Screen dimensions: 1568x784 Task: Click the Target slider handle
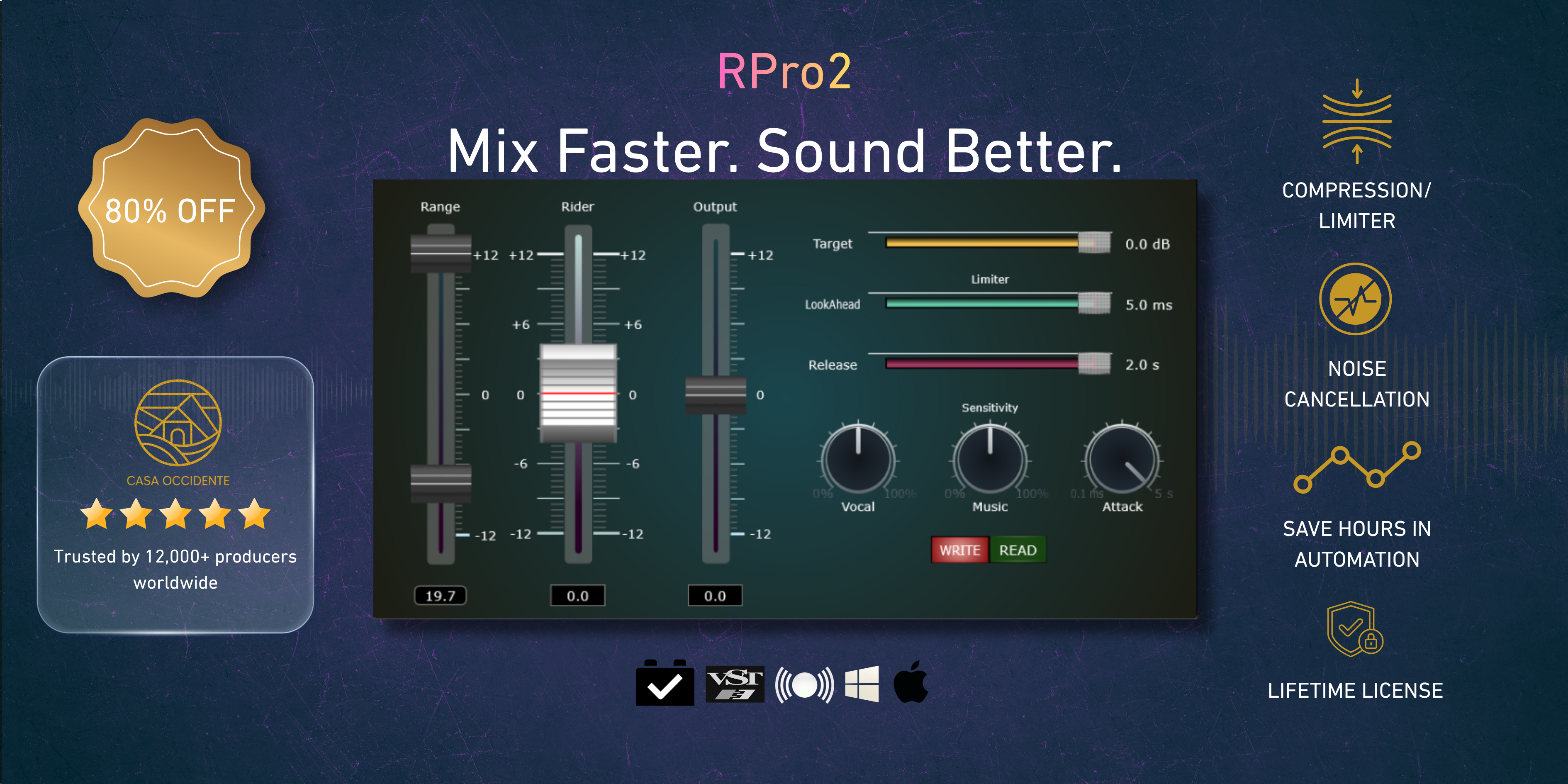(x=1094, y=242)
